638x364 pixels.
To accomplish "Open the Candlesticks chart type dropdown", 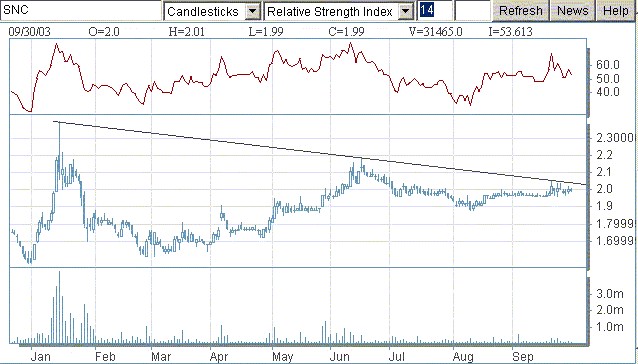I will click(x=212, y=11).
